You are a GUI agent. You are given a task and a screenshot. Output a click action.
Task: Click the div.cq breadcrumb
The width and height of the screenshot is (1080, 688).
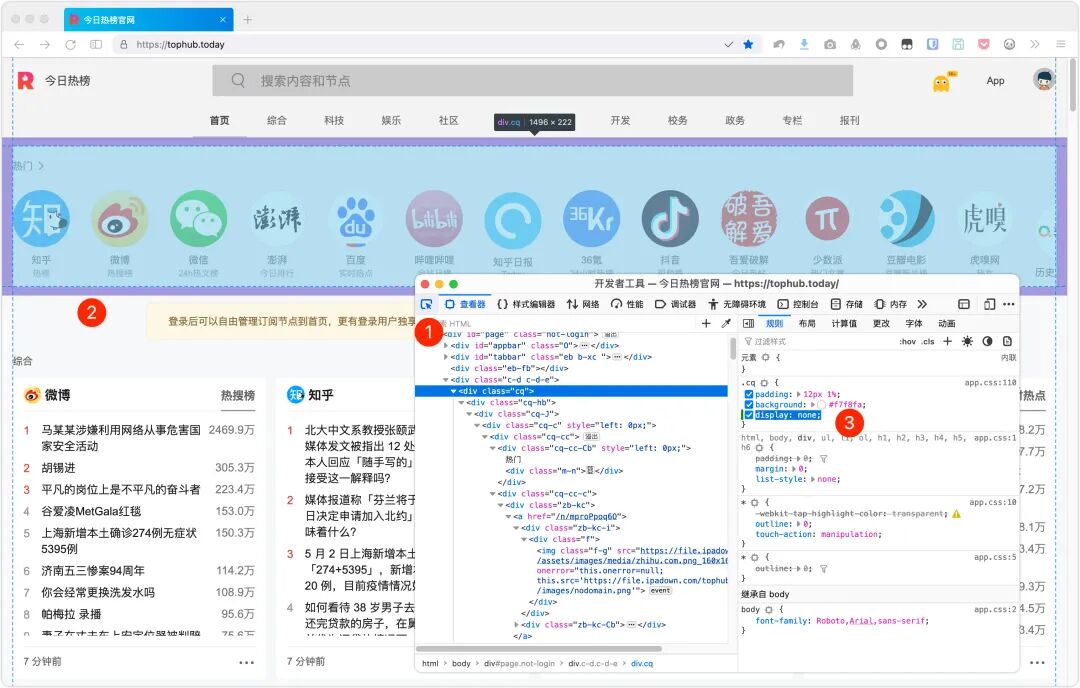click(642, 663)
